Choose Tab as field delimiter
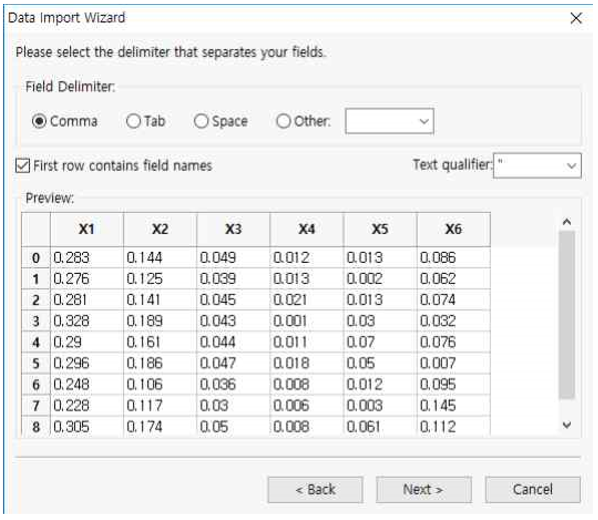Screen dimensions: 598x520 (x=133, y=121)
